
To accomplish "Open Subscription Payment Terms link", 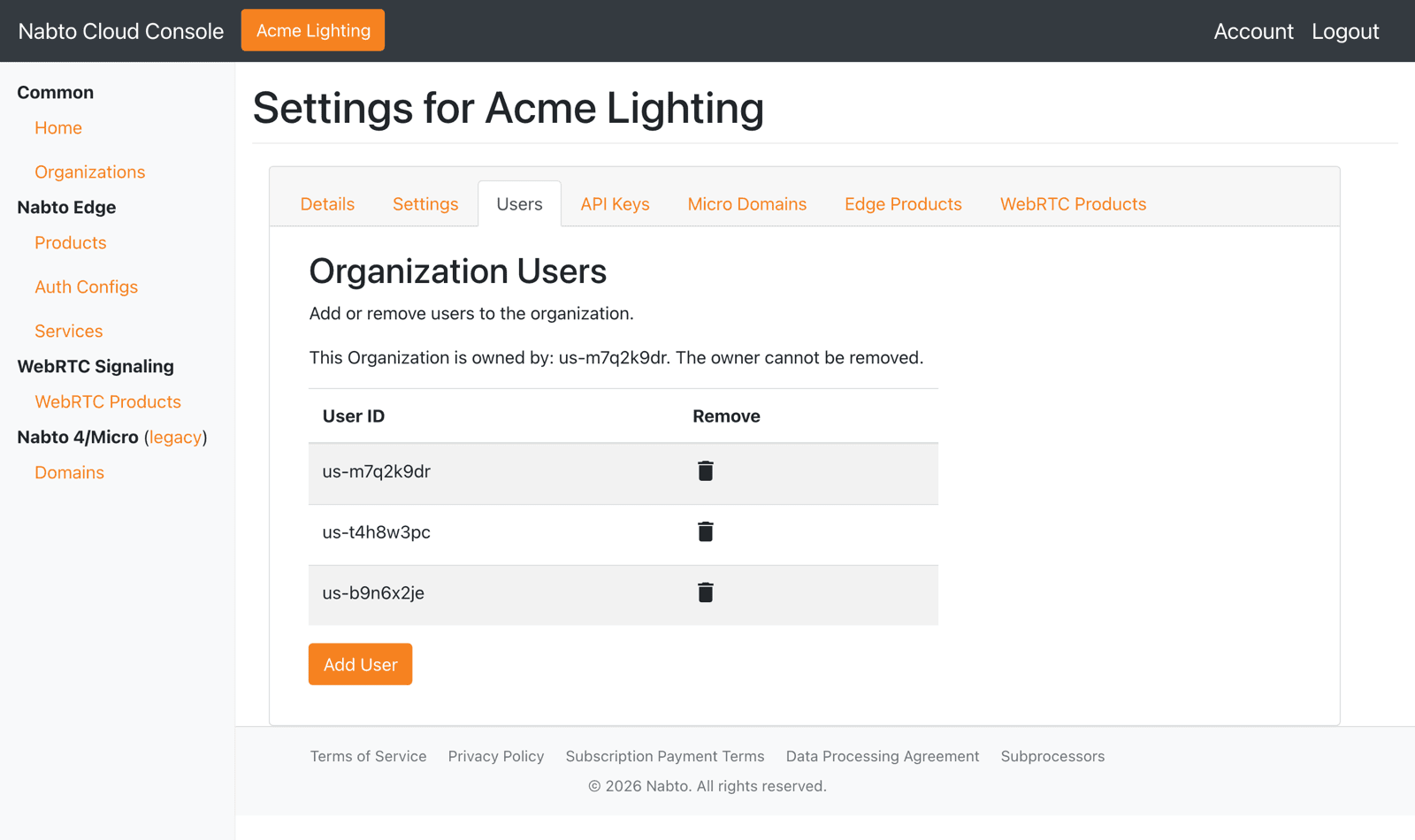I will [665, 756].
